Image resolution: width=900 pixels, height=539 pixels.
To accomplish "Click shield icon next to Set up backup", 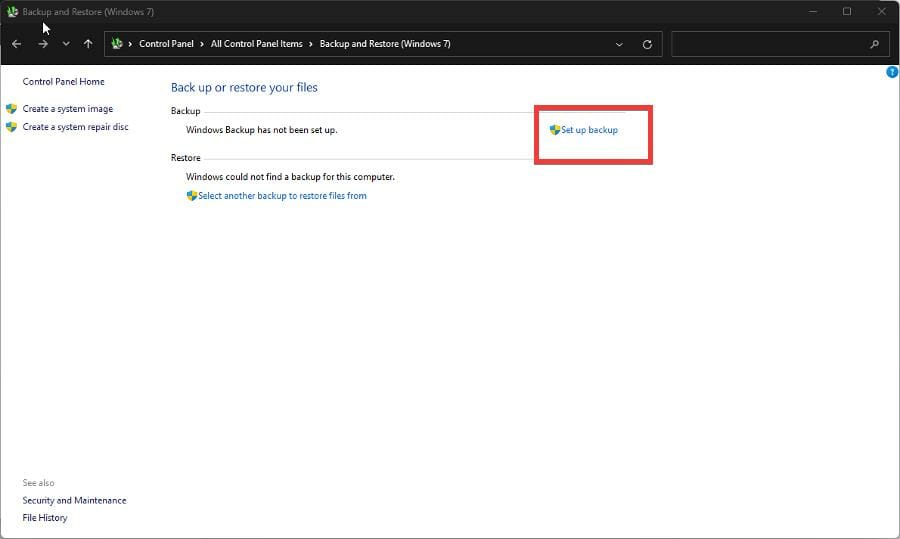I will tap(554, 130).
